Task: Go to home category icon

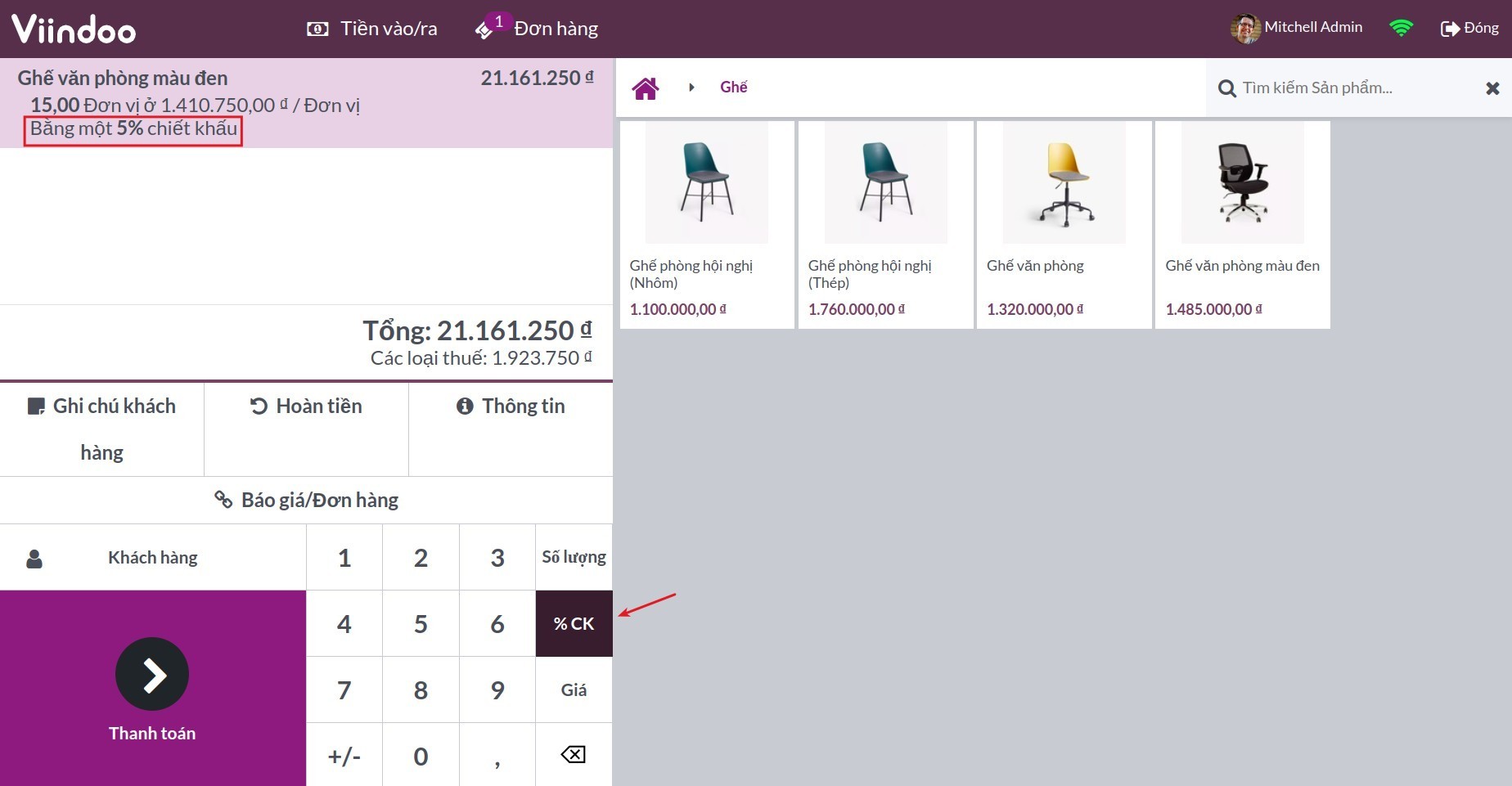Action: tap(646, 88)
